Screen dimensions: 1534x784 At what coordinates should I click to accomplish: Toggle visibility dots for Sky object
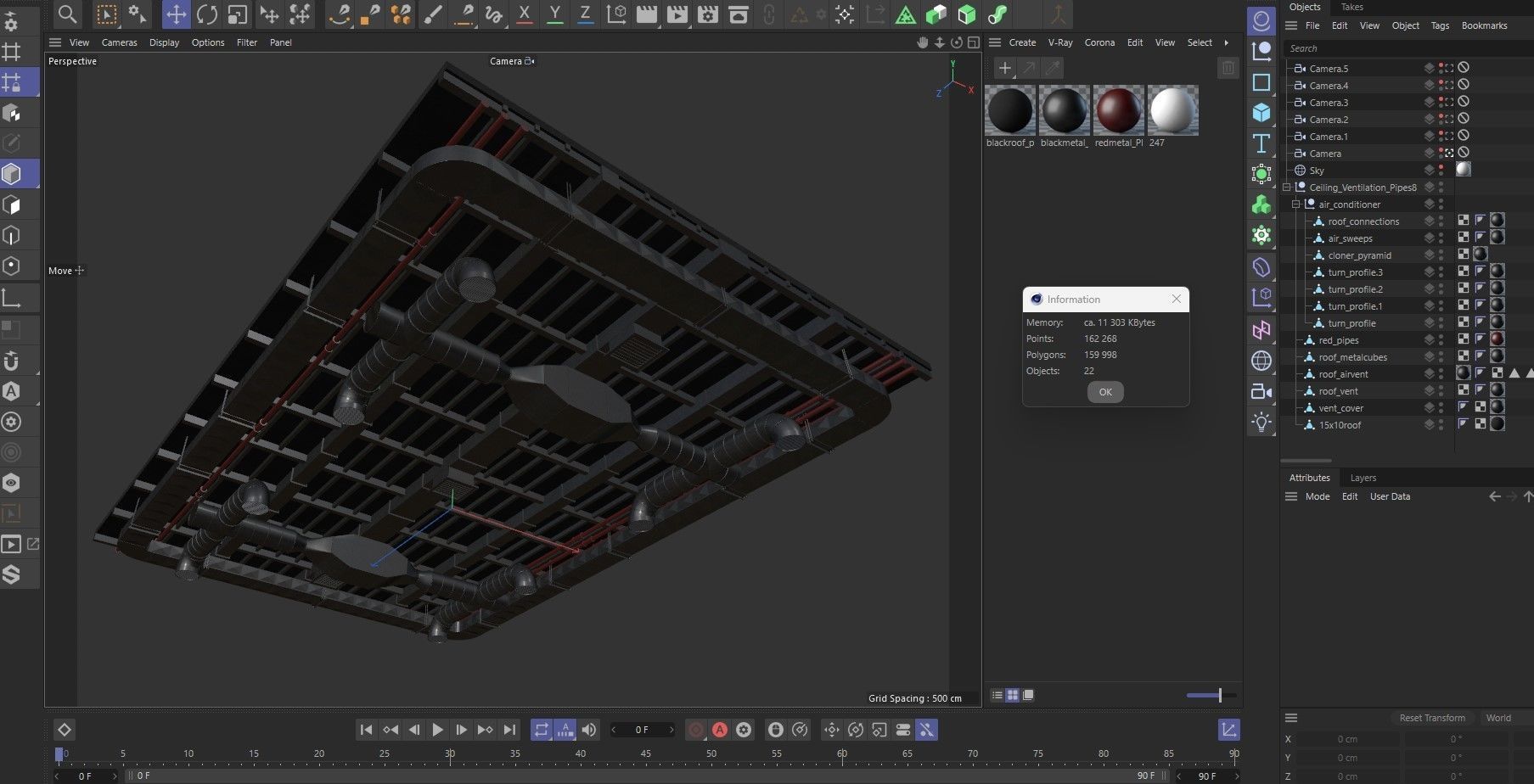[x=1441, y=171]
